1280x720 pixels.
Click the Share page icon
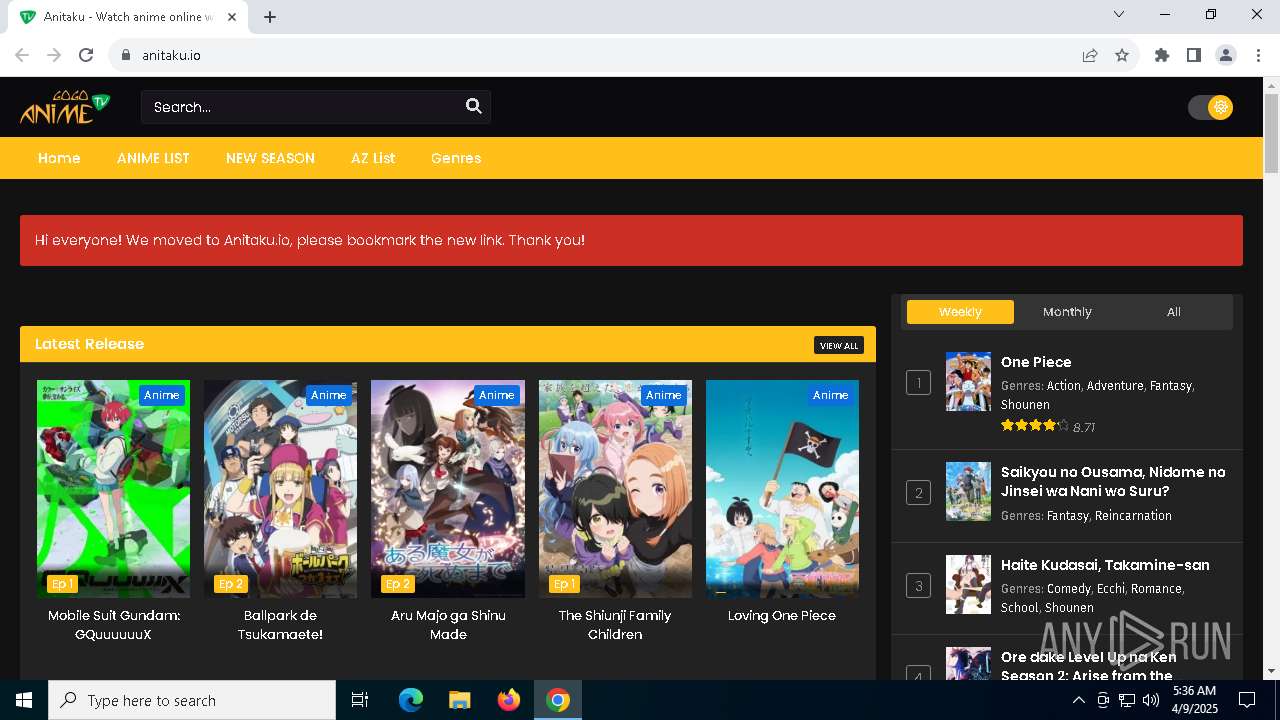pos(1090,55)
